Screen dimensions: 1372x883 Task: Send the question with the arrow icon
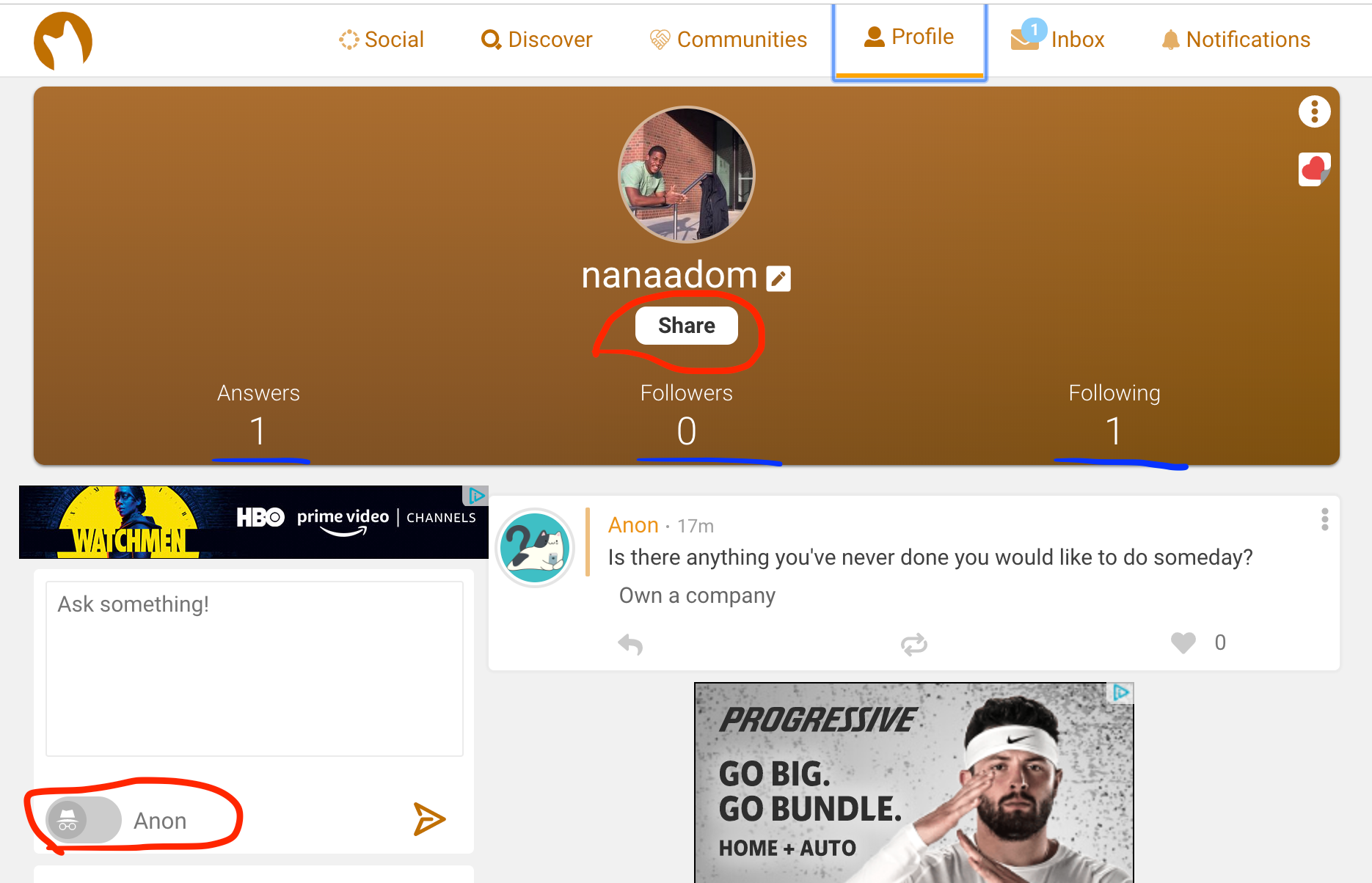coord(429,819)
